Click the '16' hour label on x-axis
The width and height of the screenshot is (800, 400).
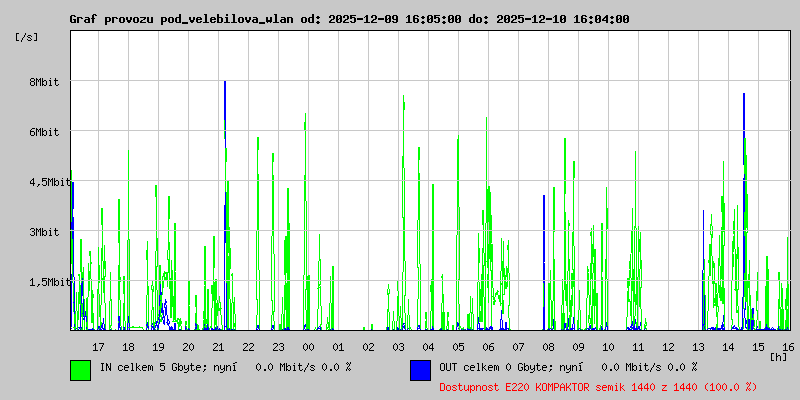click(x=787, y=347)
